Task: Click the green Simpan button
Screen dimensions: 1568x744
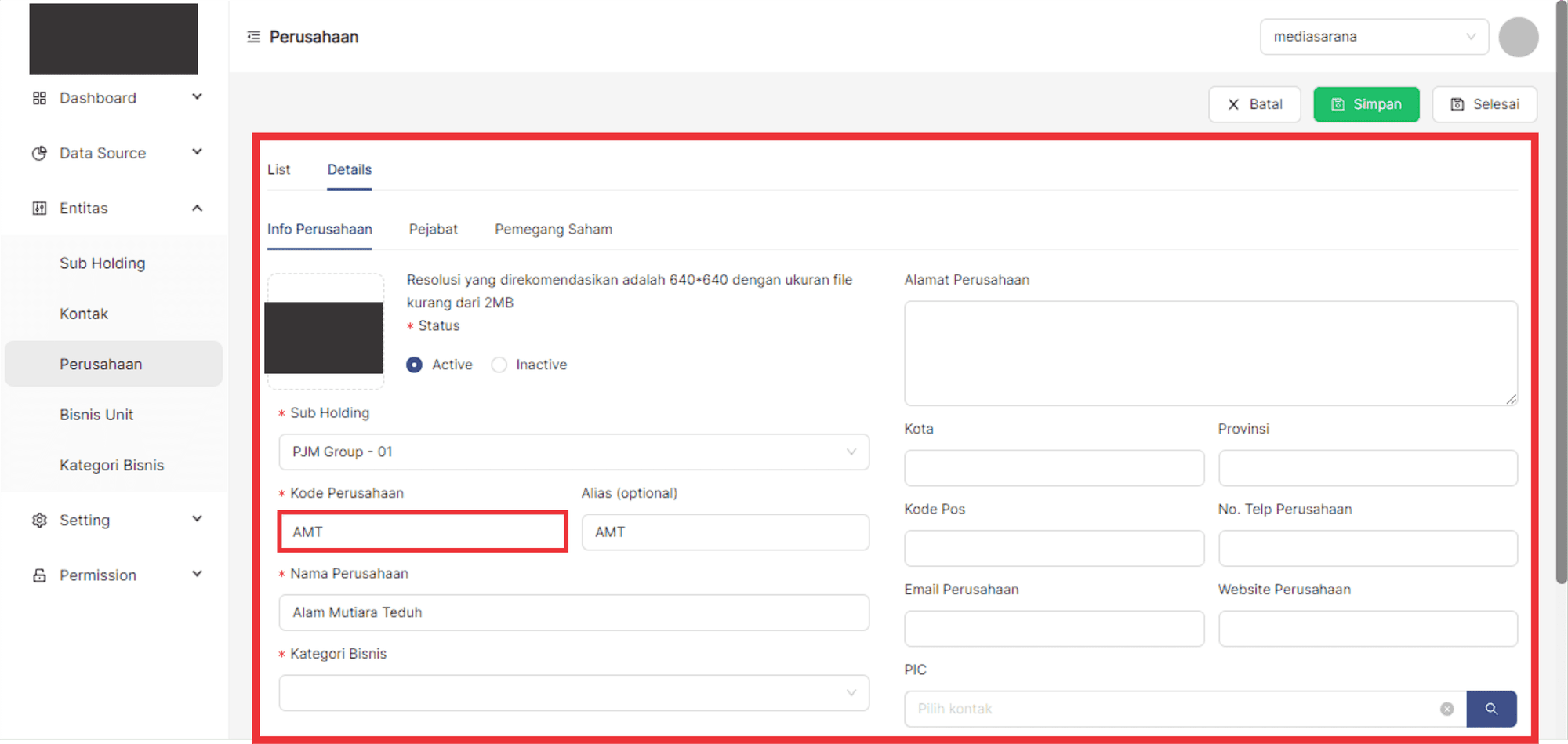Action: click(1366, 104)
